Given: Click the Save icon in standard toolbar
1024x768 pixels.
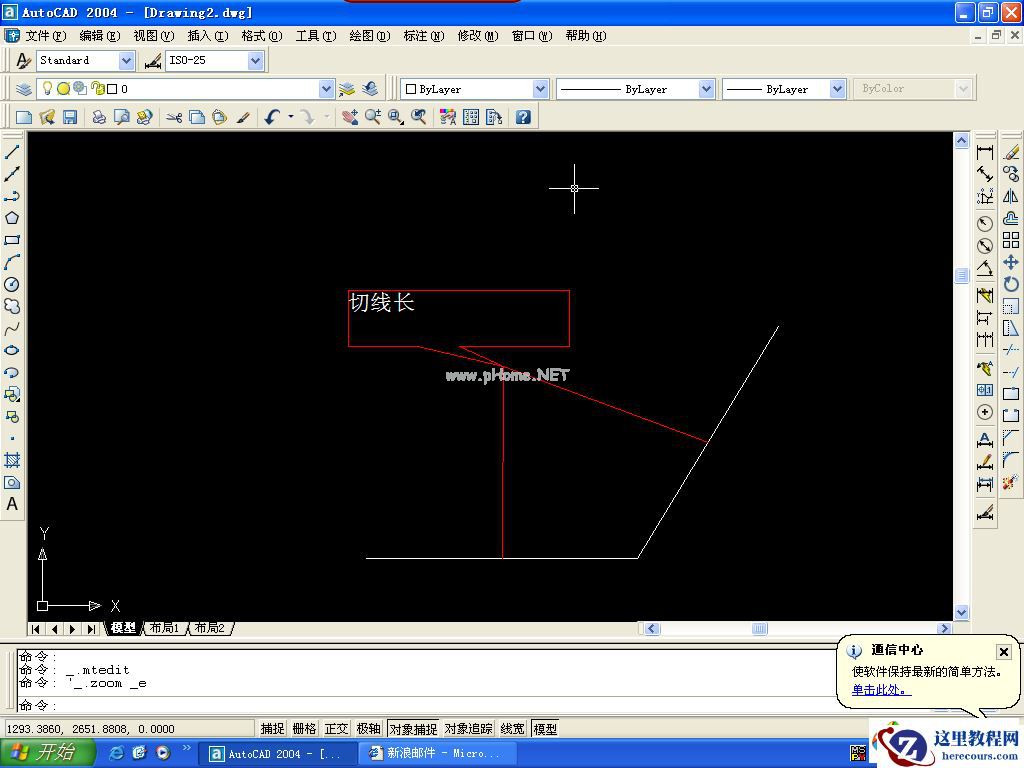Looking at the screenshot, I should click(70, 117).
